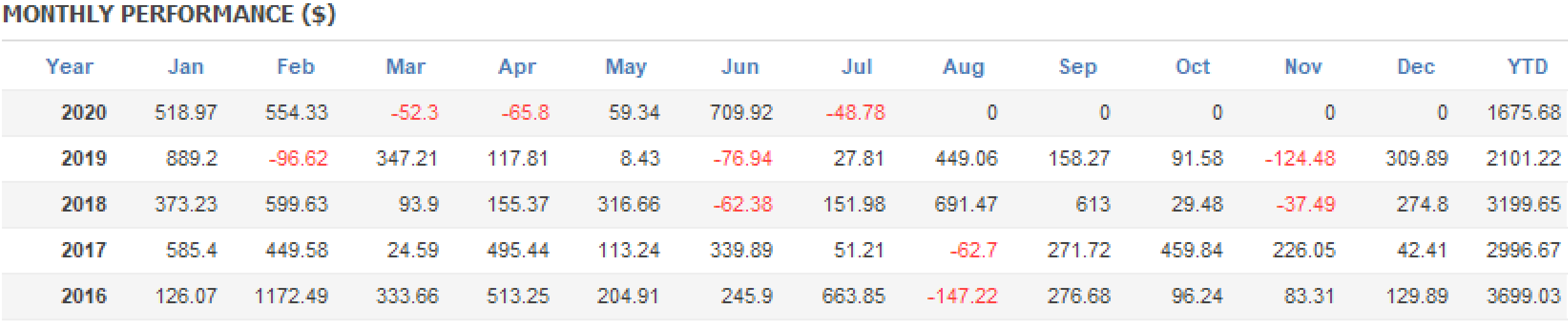The height and width of the screenshot is (323, 1568).
Task: Select the Jan column header
Action: pos(186,66)
